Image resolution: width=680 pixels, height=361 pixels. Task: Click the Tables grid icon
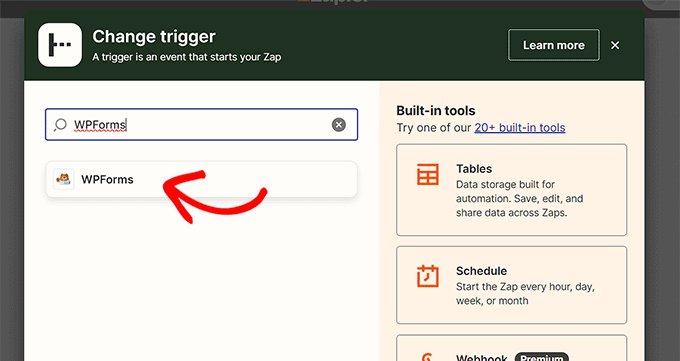tap(428, 174)
